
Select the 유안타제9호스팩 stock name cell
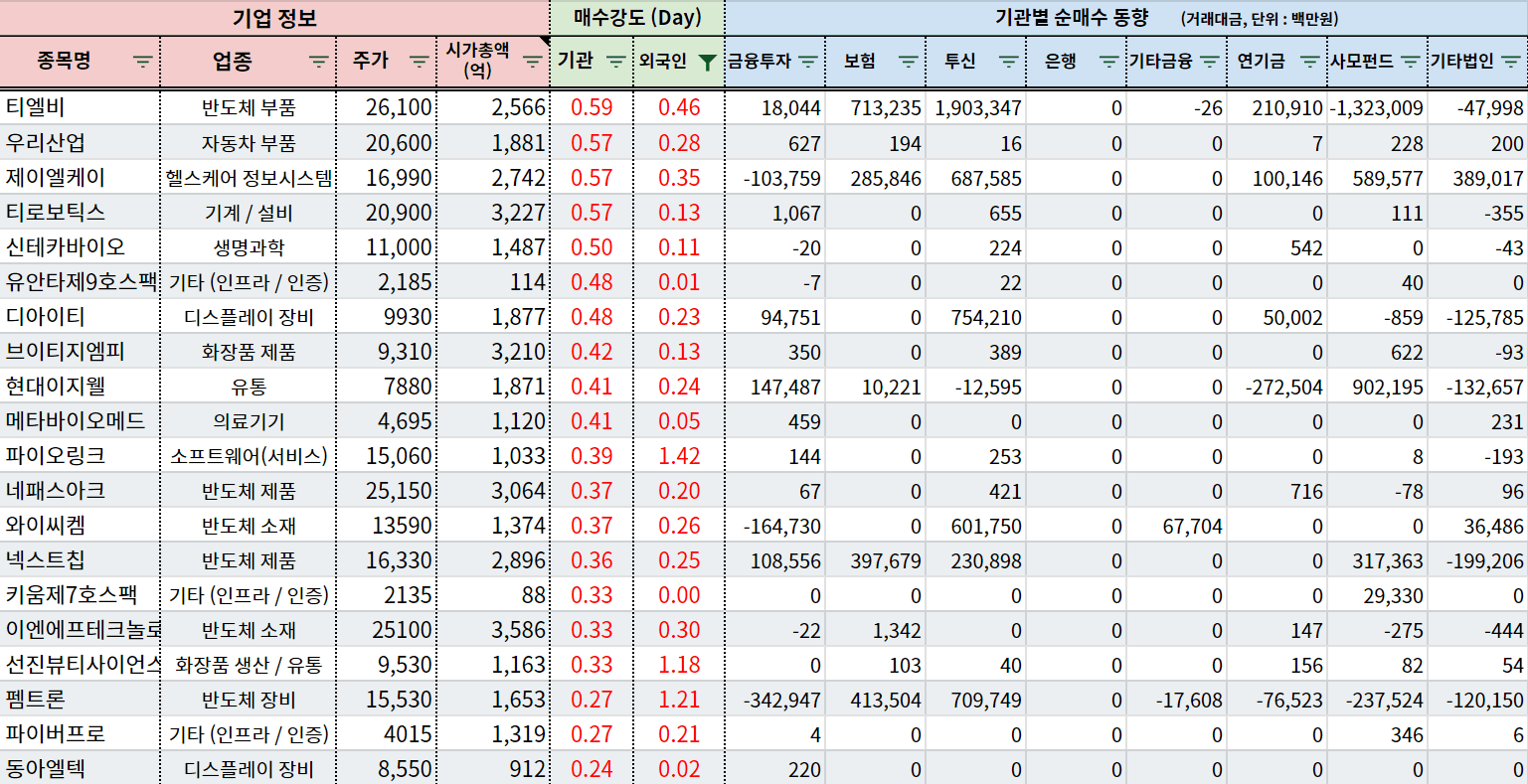click(80, 281)
